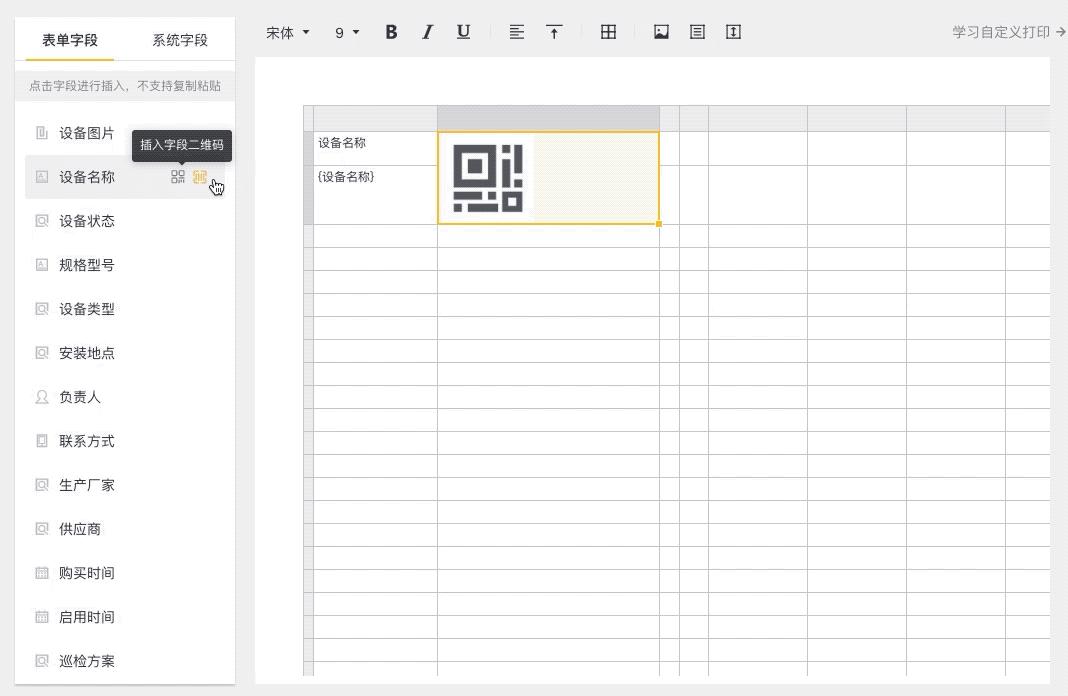
Task: Toggle underline text formatting
Action: pos(463,32)
